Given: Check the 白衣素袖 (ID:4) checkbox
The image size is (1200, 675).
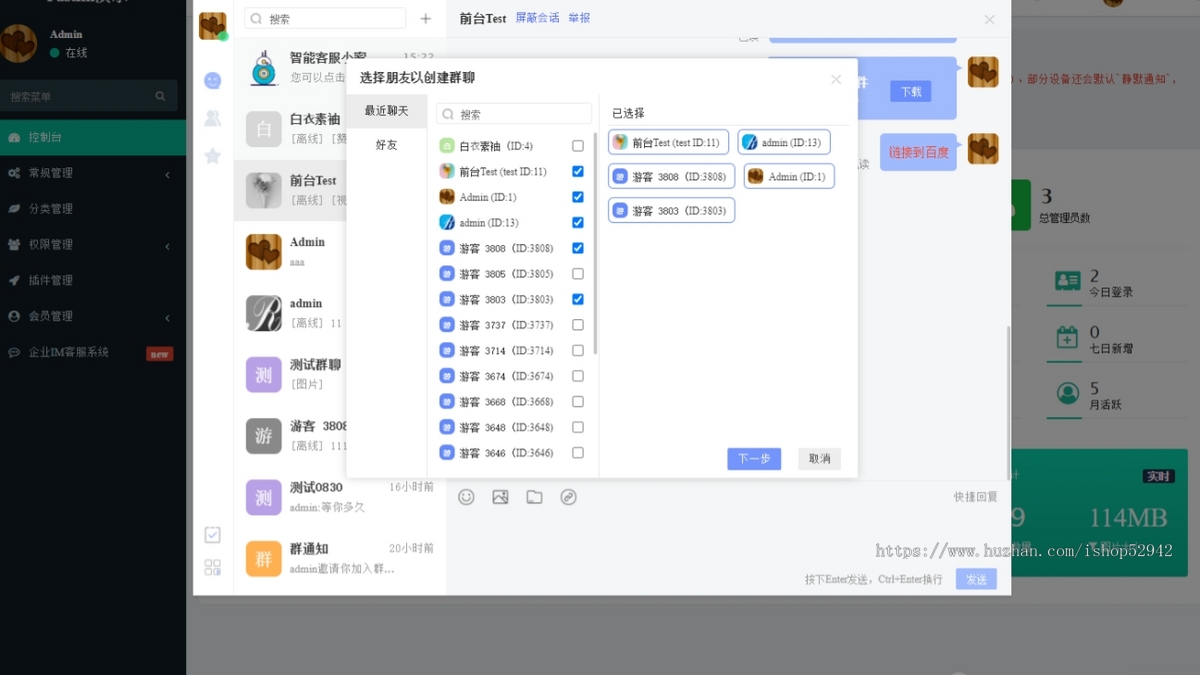Looking at the screenshot, I should point(578,146).
